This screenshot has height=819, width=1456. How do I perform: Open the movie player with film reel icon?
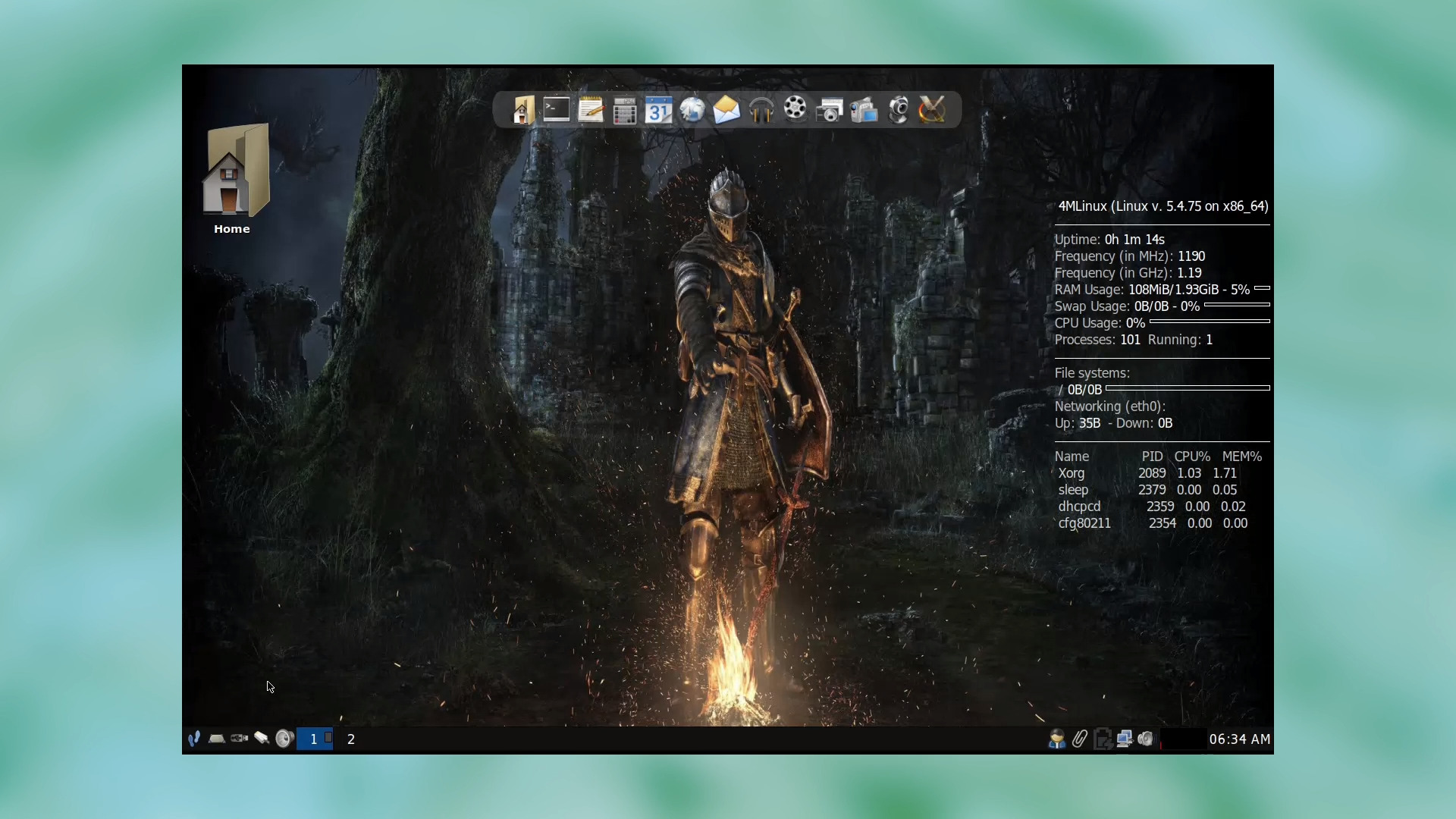coord(795,108)
